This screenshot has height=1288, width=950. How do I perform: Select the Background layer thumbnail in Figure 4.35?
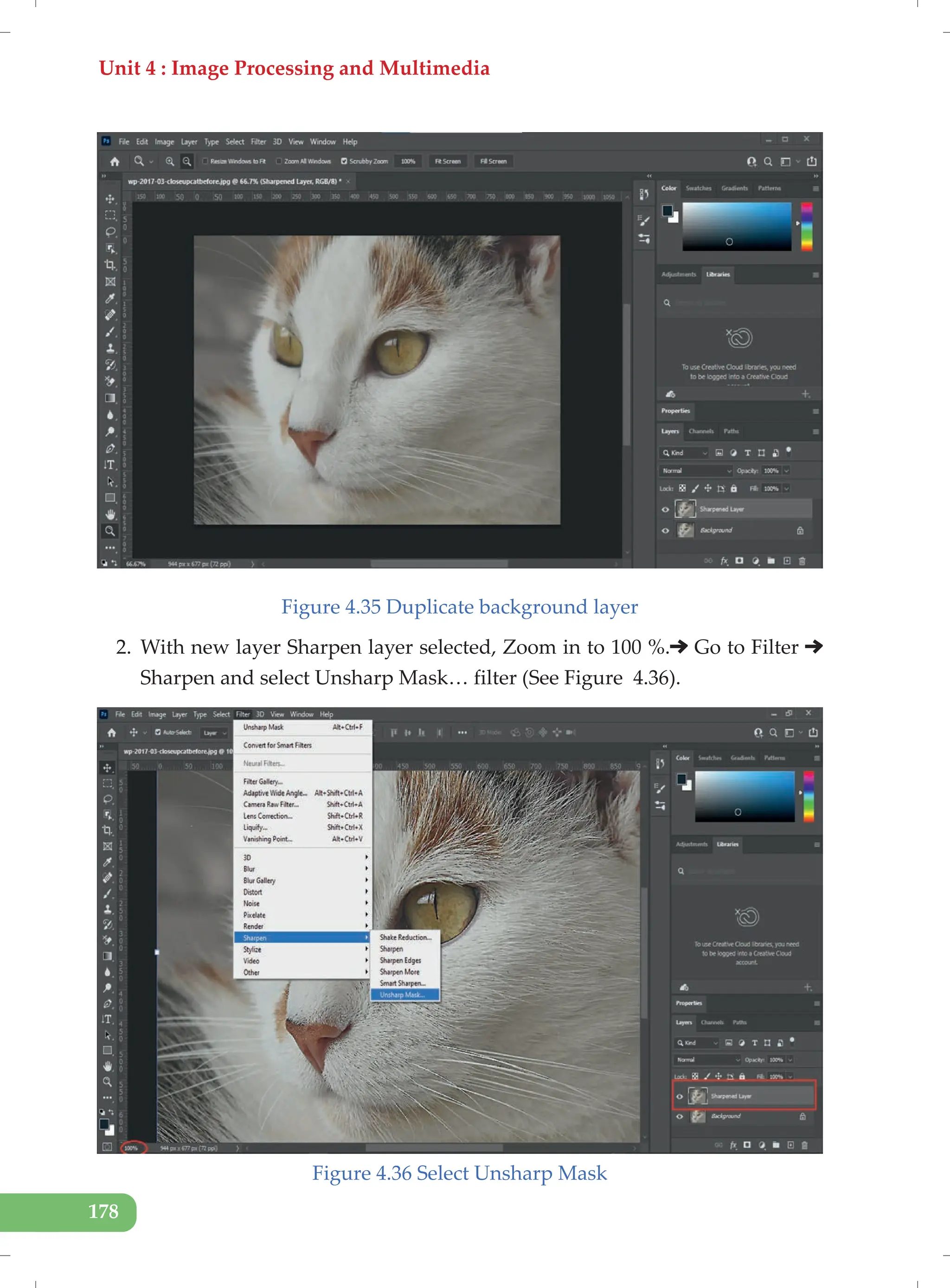point(685,530)
